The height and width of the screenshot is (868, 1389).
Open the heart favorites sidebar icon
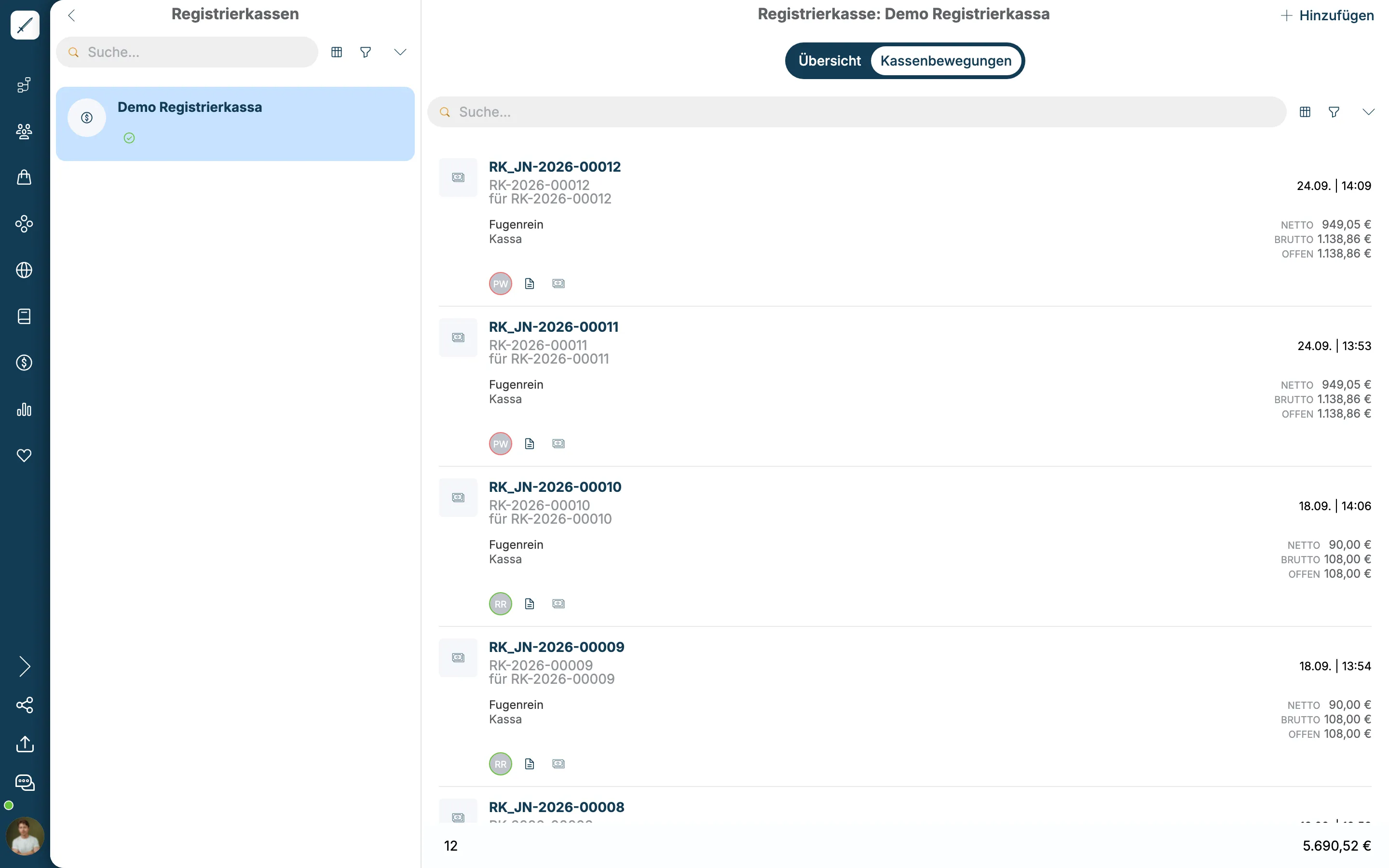[x=24, y=455]
